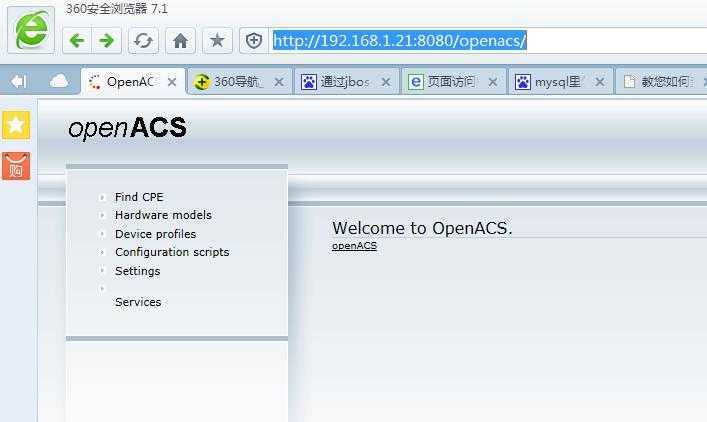Click the bullet arrow beside Device profiles

102,234
